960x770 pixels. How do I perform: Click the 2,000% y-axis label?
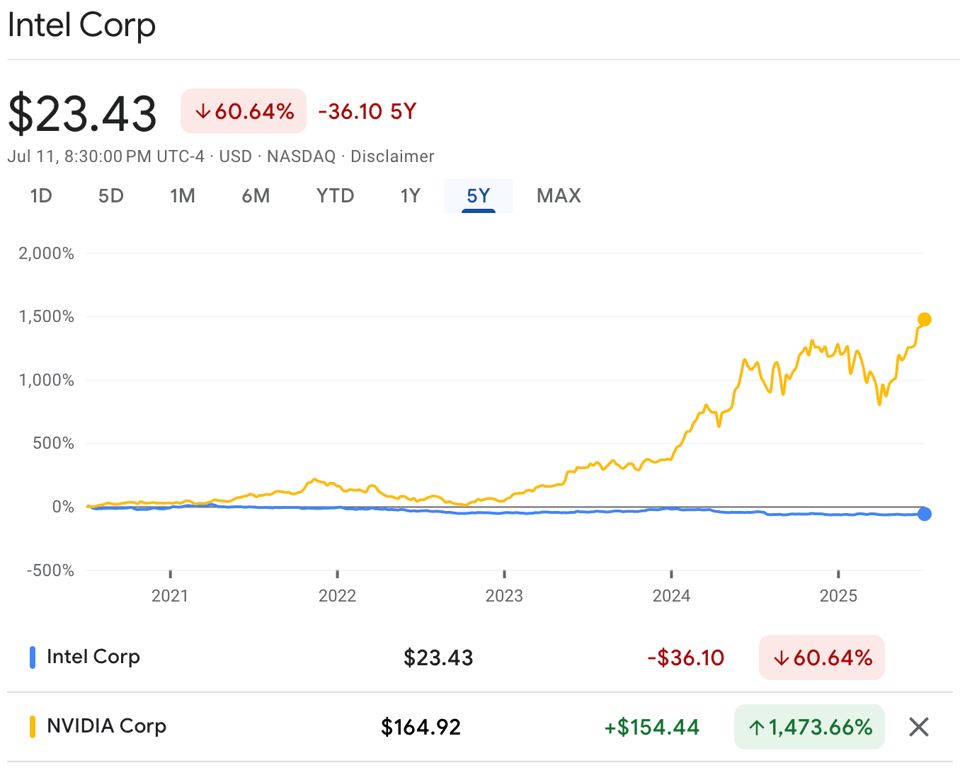(47, 253)
